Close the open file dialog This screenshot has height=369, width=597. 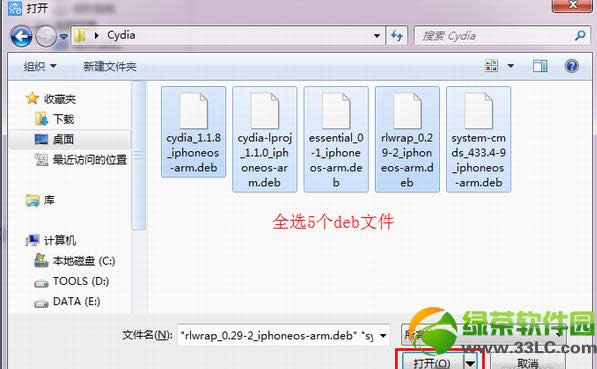(x=572, y=5)
